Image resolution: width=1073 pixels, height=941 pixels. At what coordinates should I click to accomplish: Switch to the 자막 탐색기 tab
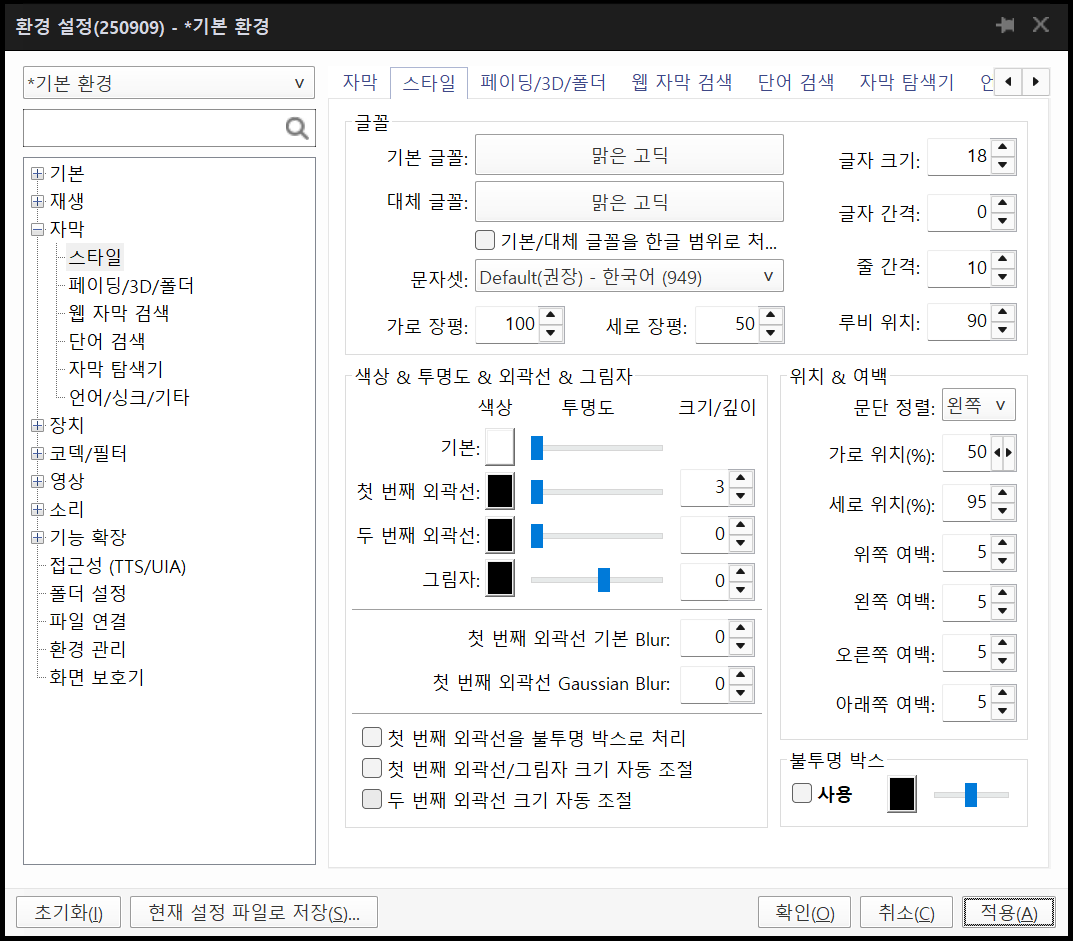pos(907,82)
